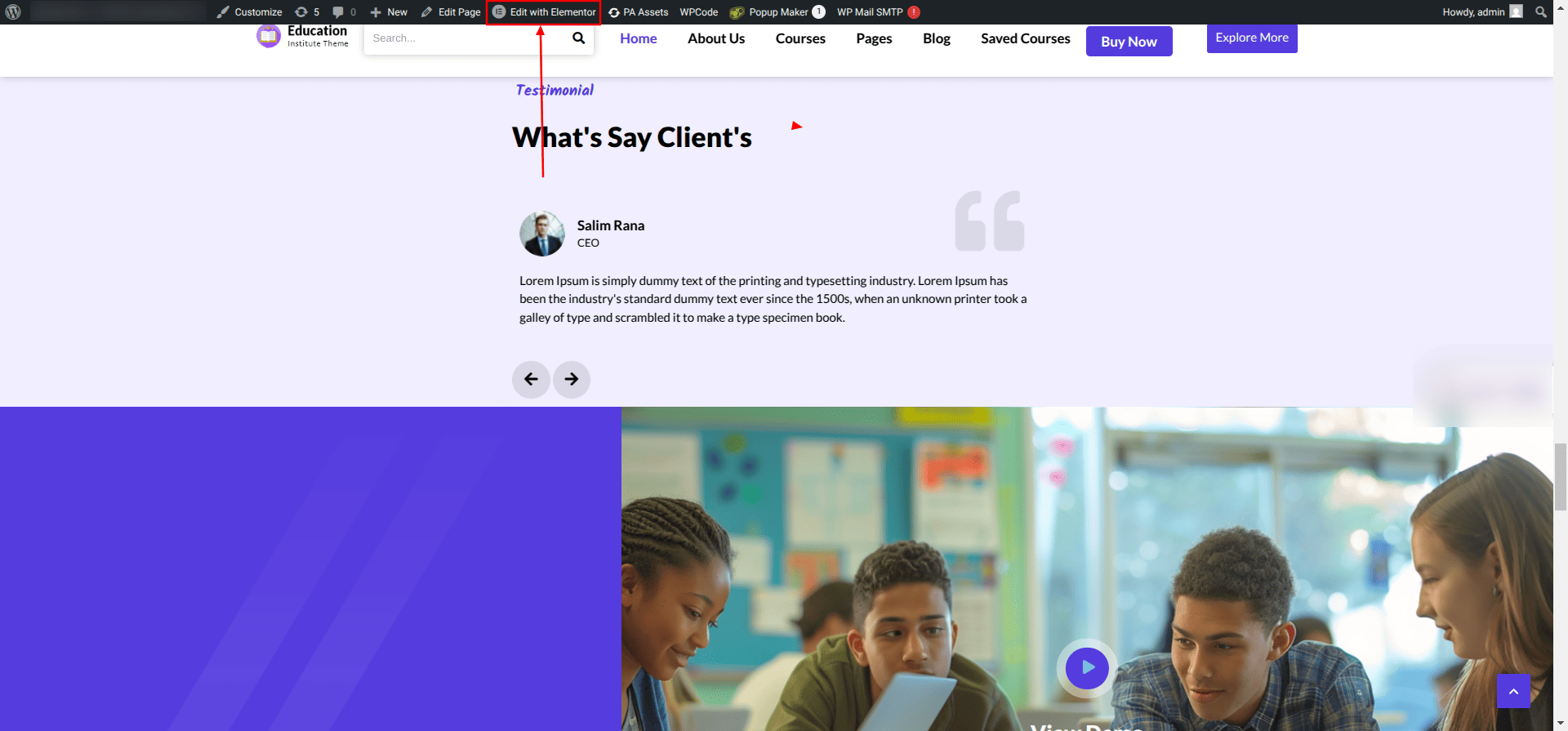The image size is (1568, 731).
Task: Click the CEO job title text
Action: pyautogui.click(x=588, y=243)
